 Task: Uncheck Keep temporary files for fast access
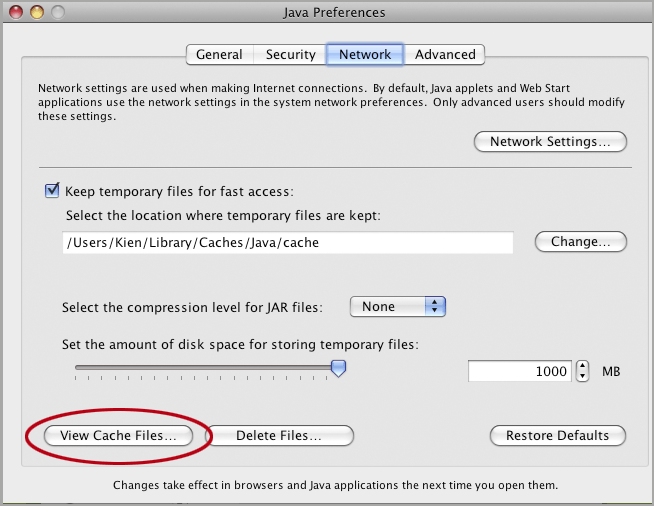pos(52,190)
